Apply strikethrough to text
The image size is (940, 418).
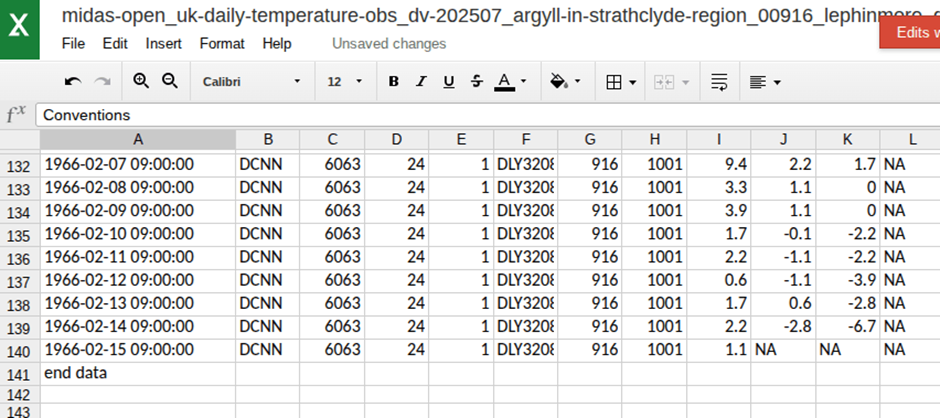tap(476, 82)
